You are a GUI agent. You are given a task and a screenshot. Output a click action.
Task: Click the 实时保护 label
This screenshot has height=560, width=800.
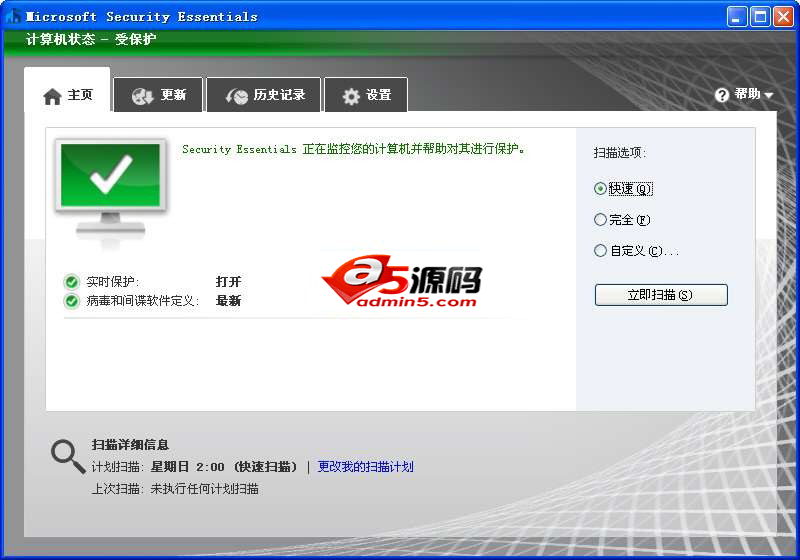[x=112, y=282]
